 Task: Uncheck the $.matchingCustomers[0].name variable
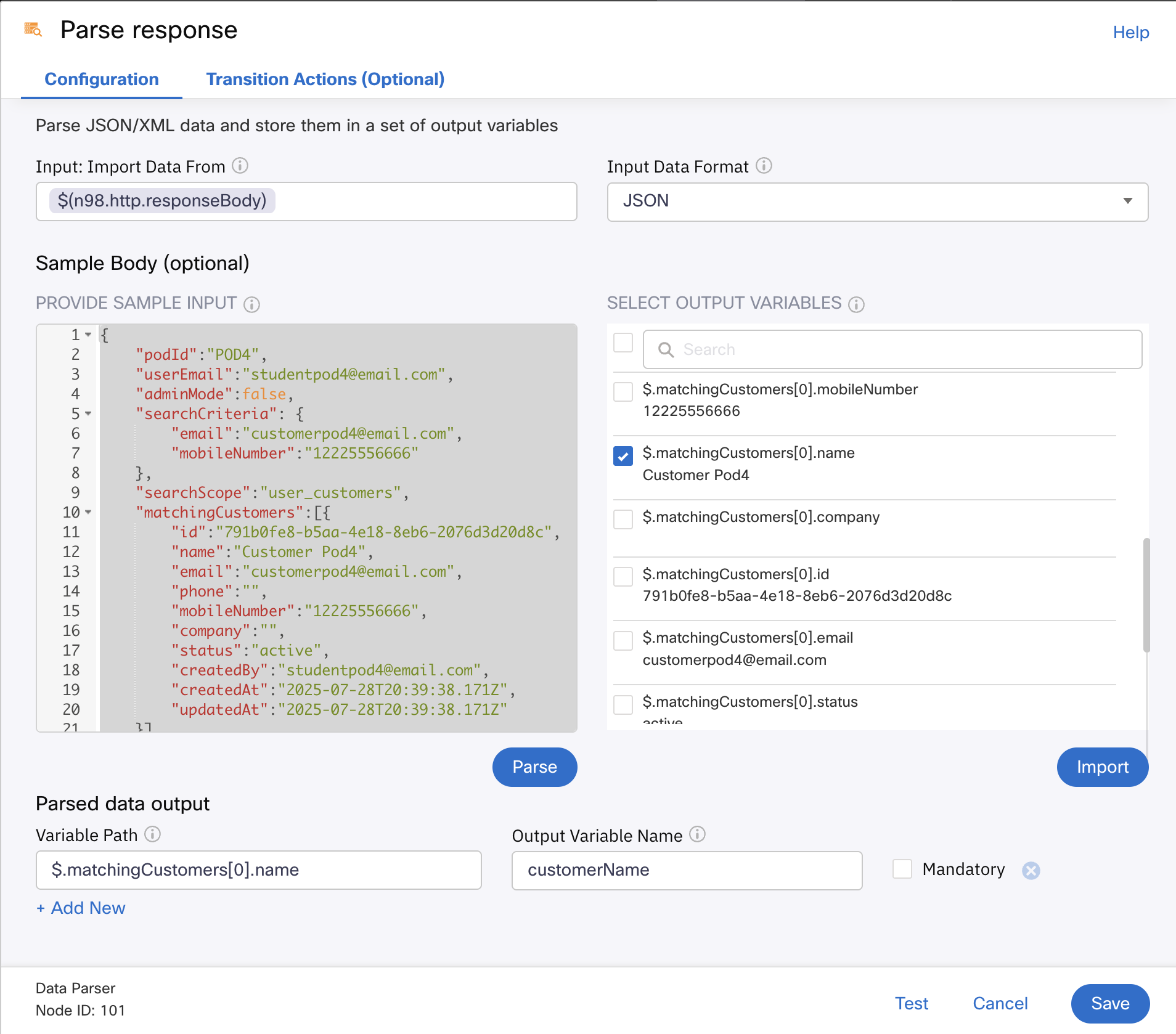point(623,456)
